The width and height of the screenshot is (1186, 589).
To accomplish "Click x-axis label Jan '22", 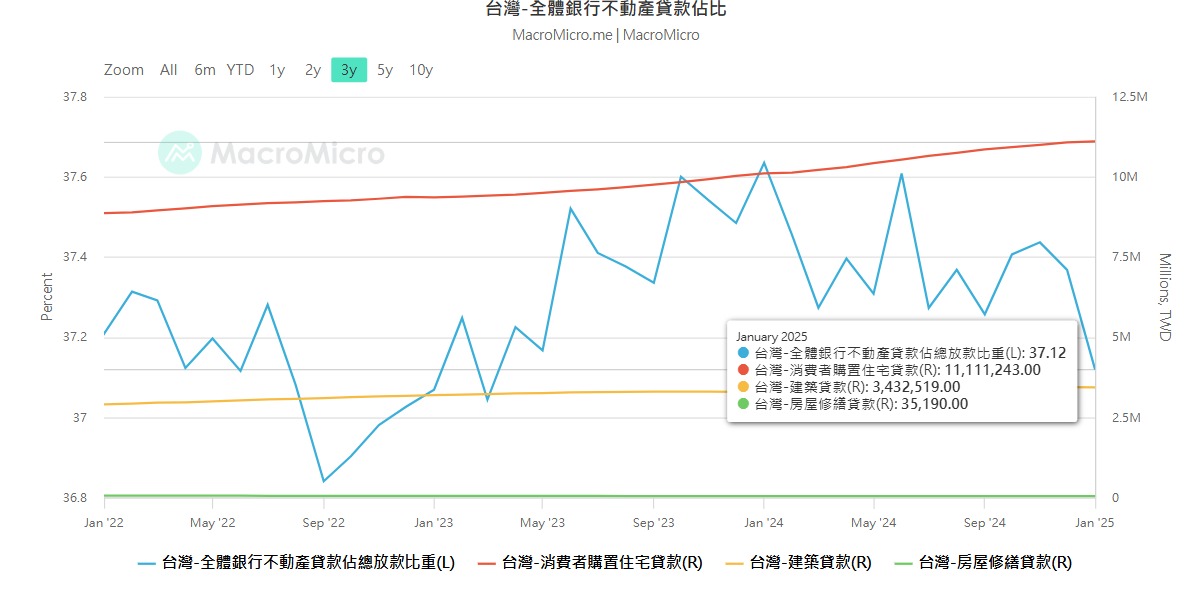I will (104, 522).
